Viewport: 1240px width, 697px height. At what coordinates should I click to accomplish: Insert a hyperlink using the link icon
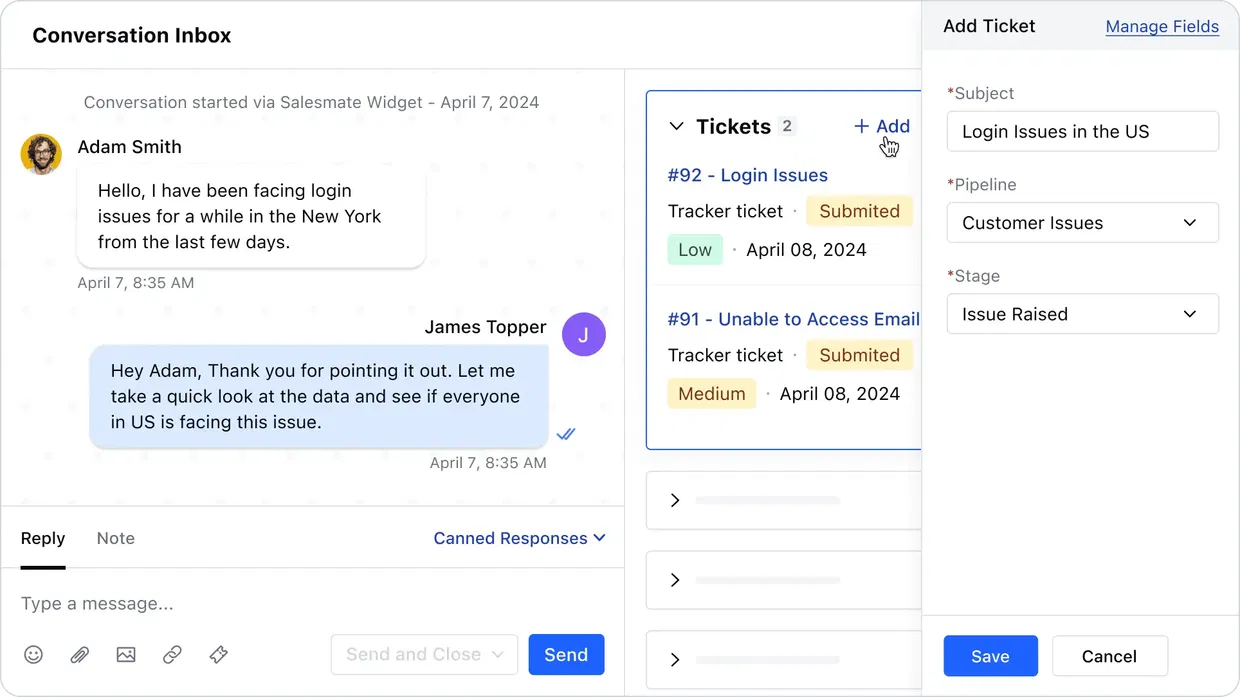pos(171,654)
